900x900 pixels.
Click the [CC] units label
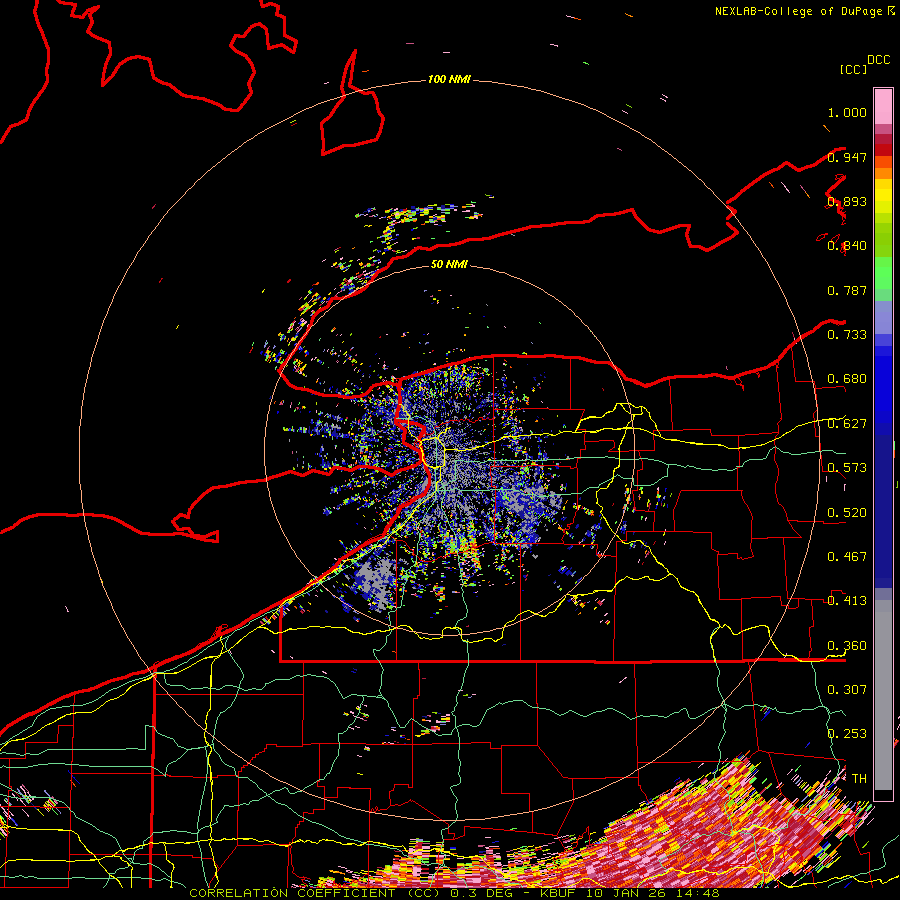pos(854,69)
